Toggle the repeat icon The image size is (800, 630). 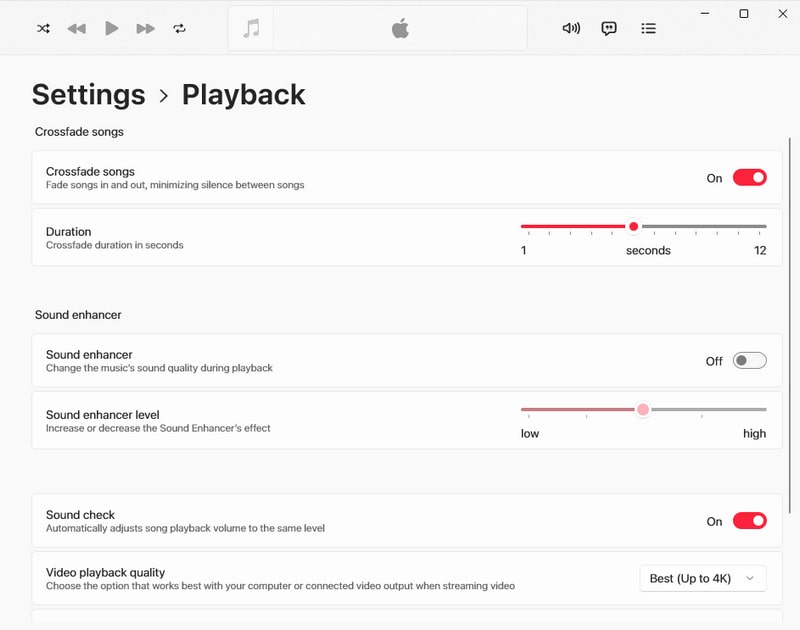pyautogui.click(x=180, y=28)
